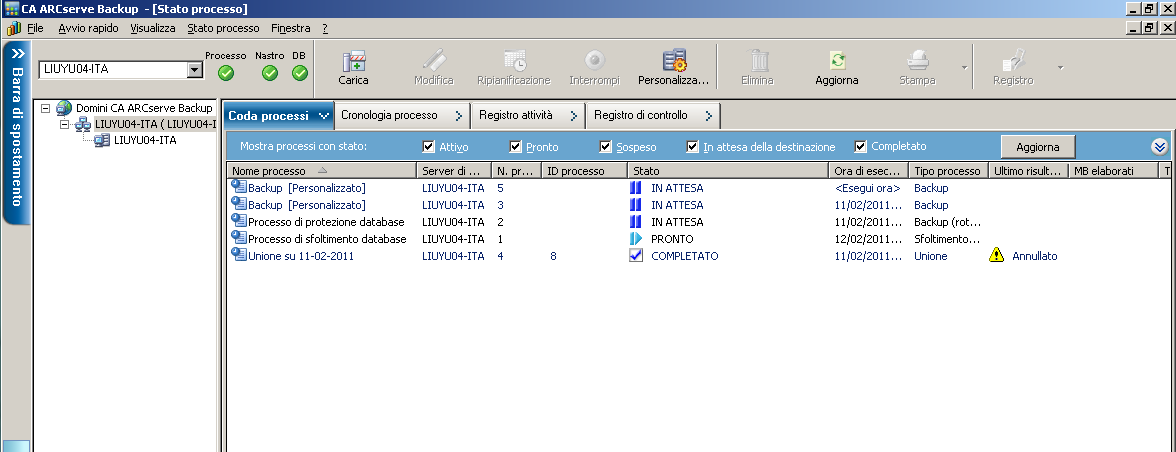This screenshot has height=452, width=1176.
Task: Open the Coda processi tab dropdown arrow
Action: point(324,115)
